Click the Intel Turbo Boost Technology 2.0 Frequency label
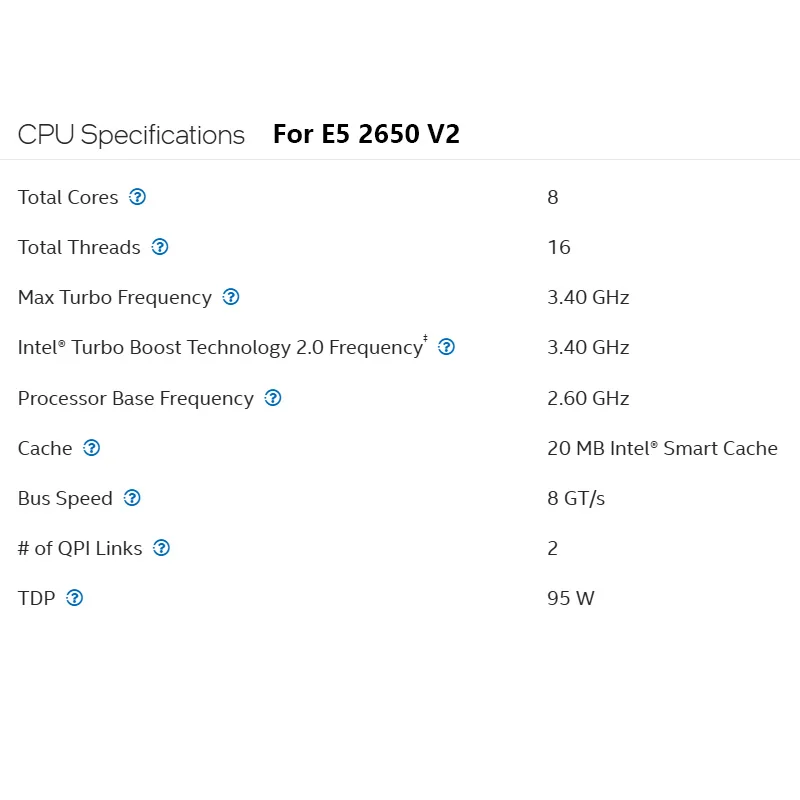Image resolution: width=800 pixels, height=800 pixels. tap(220, 348)
